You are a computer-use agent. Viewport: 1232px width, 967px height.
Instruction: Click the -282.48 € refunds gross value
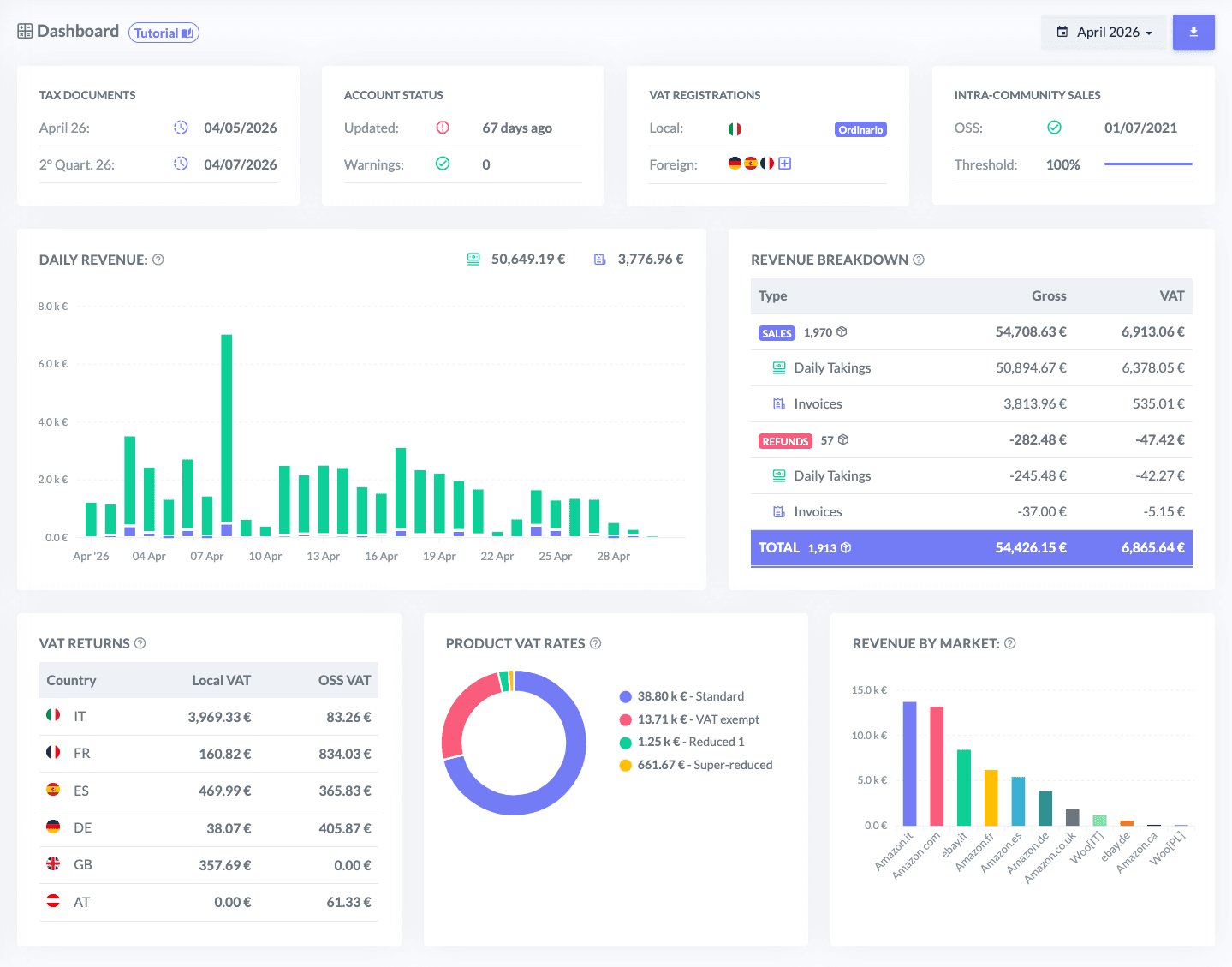[x=1038, y=439]
